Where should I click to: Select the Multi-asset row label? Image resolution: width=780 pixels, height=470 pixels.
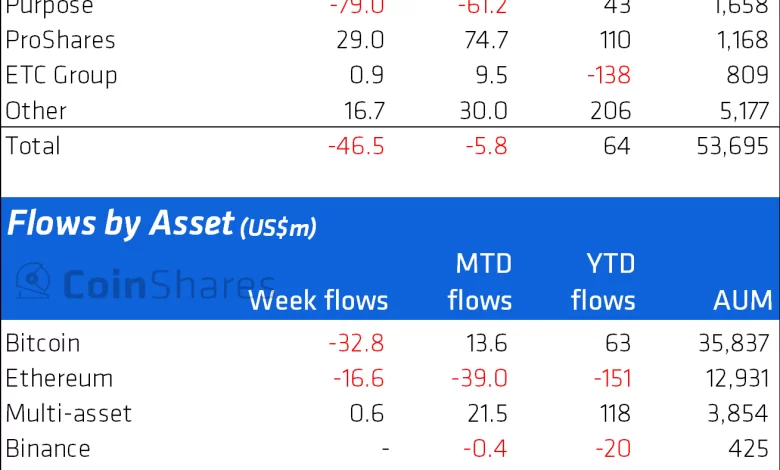[69, 413]
